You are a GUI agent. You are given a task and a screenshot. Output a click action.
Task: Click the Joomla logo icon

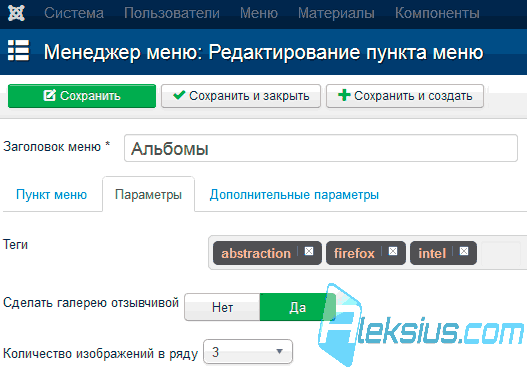coord(16,13)
